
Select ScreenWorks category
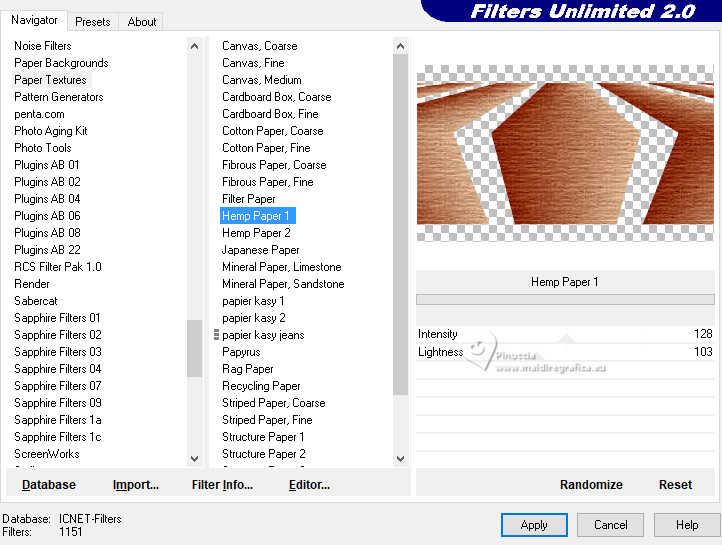(x=47, y=454)
